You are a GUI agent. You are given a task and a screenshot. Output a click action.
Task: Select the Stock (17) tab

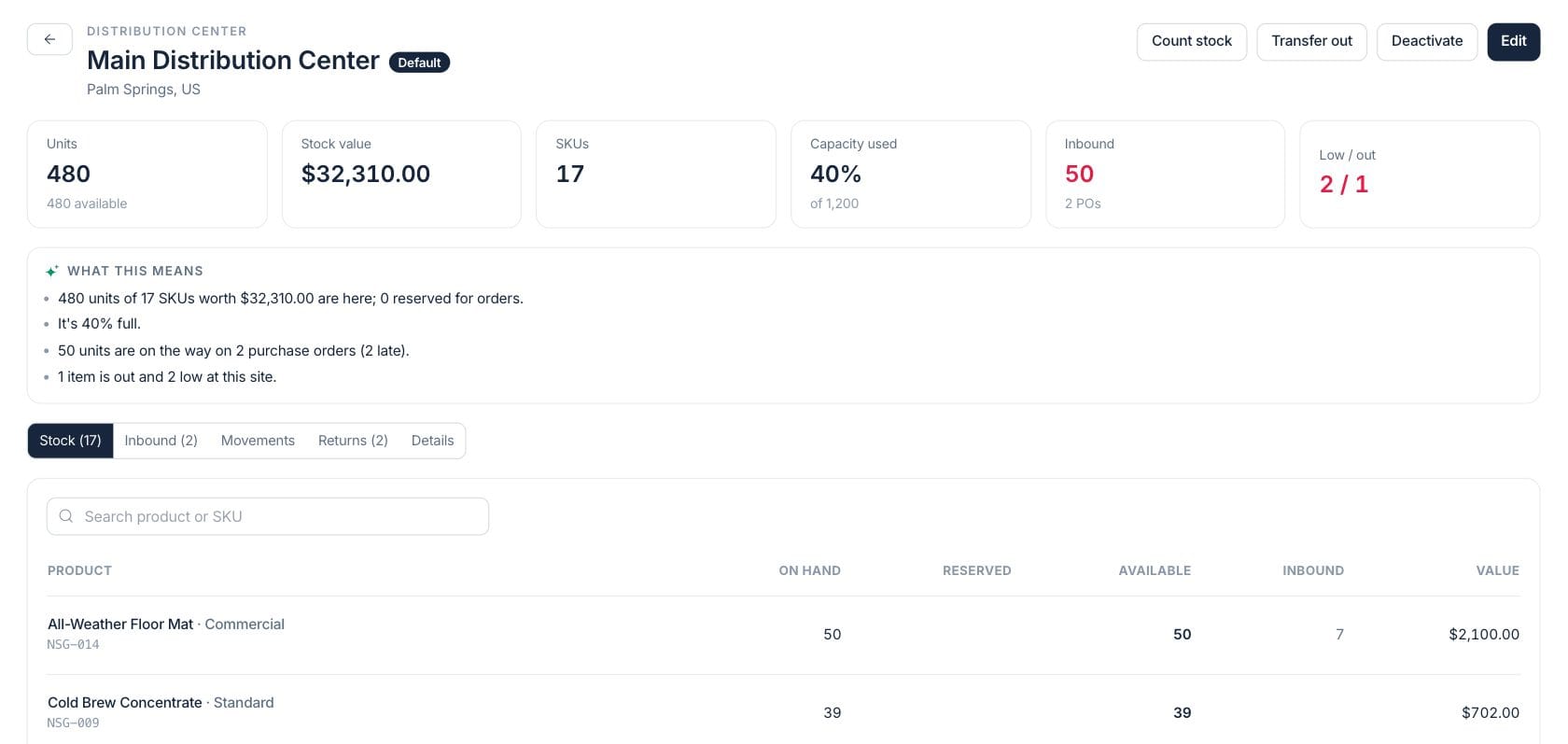pos(70,441)
